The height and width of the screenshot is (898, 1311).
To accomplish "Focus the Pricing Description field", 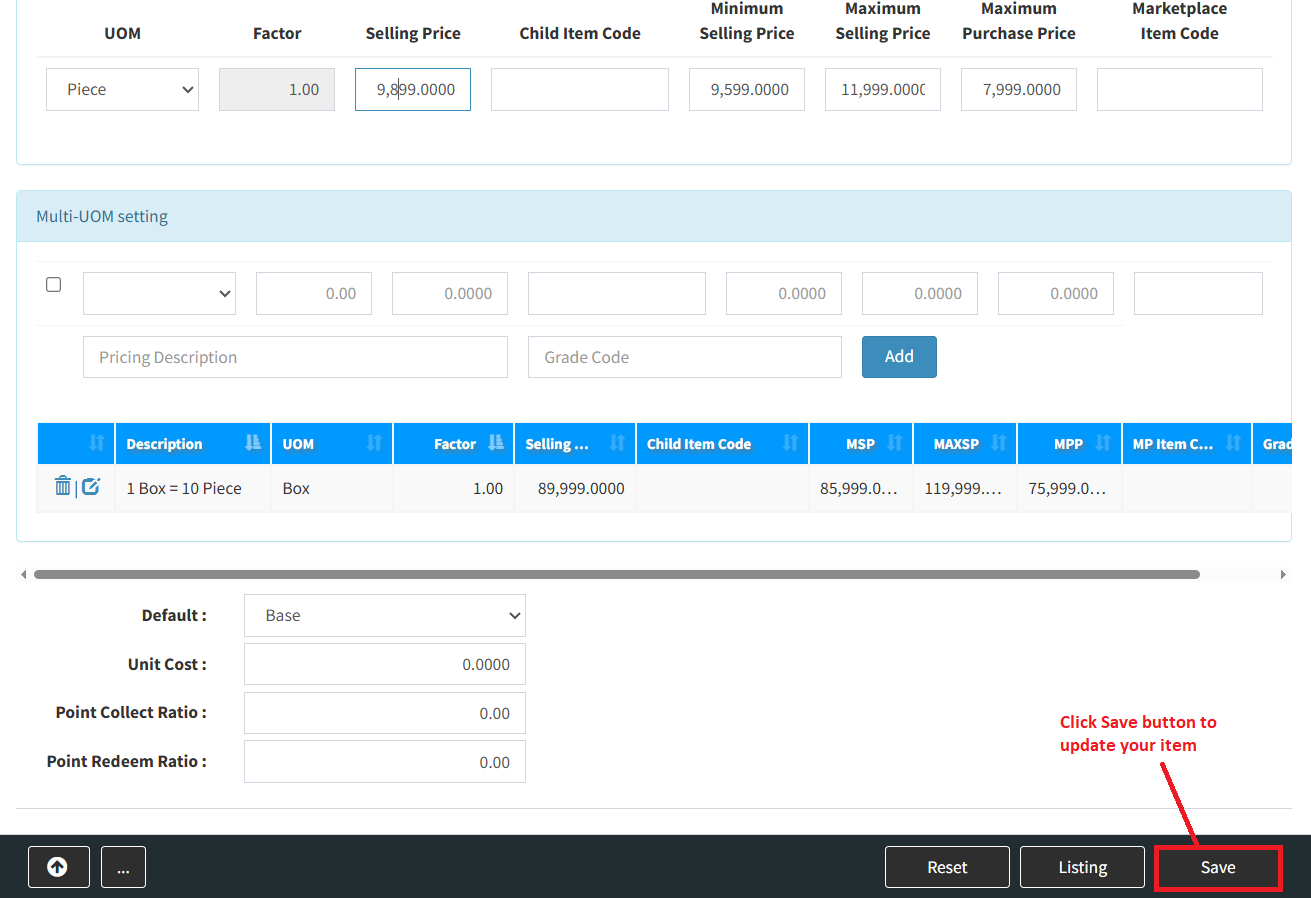I will [x=295, y=357].
